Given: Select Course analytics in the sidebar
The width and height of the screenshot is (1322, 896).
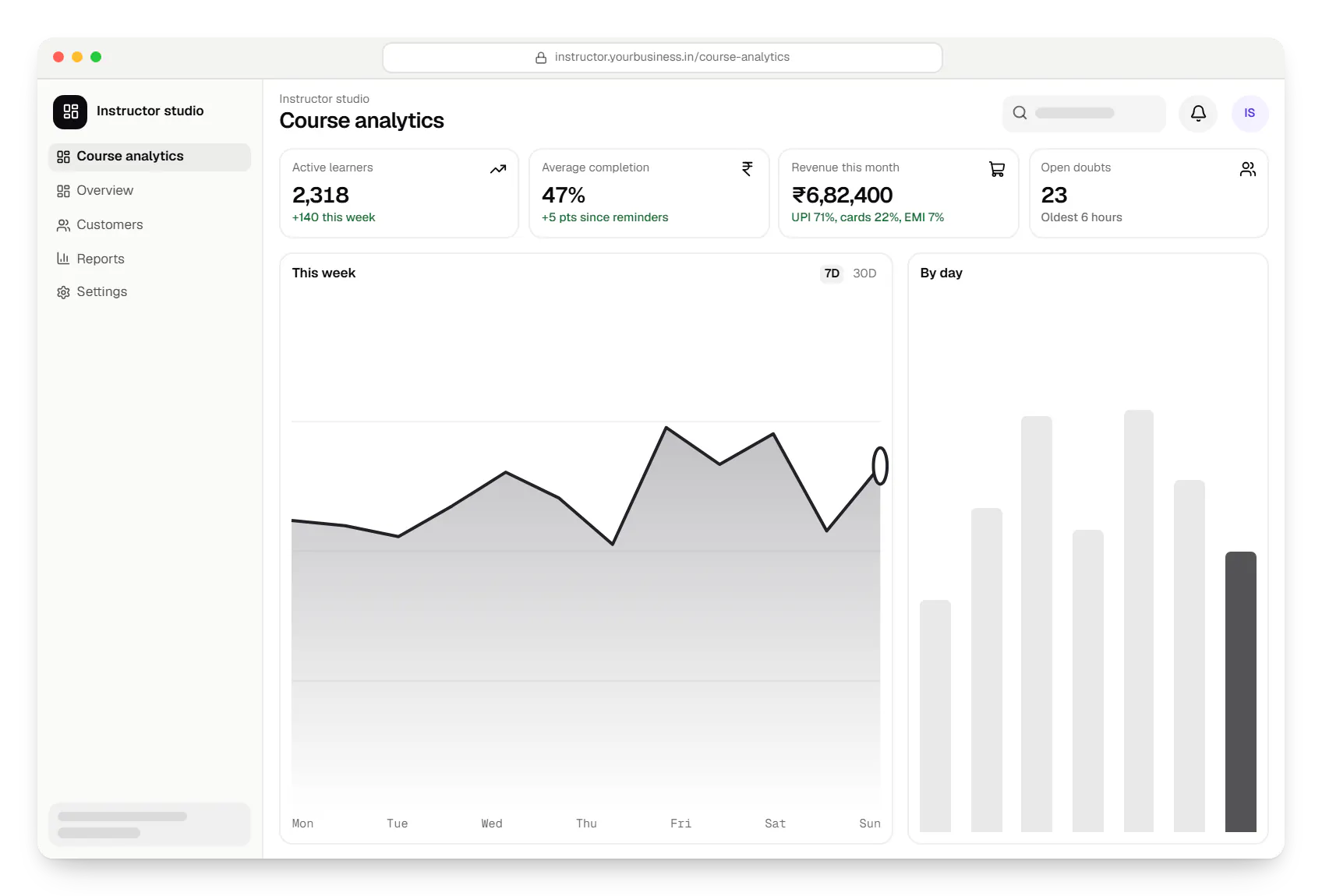Looking at the screenshot, I should [x=150, y=157].
